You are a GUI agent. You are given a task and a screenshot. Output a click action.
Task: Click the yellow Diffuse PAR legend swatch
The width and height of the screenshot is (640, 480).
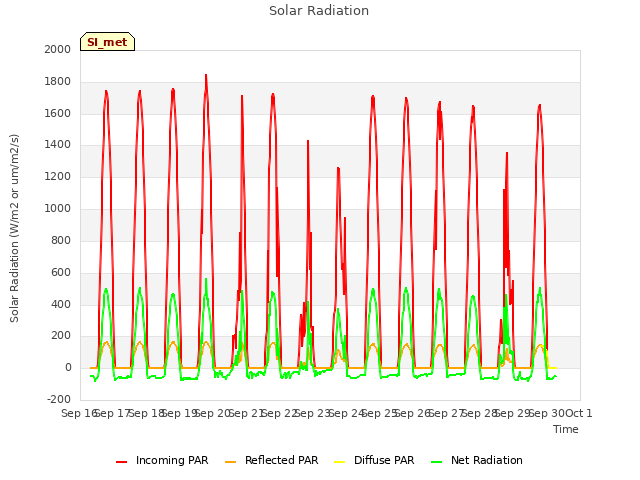pos(340,462)
